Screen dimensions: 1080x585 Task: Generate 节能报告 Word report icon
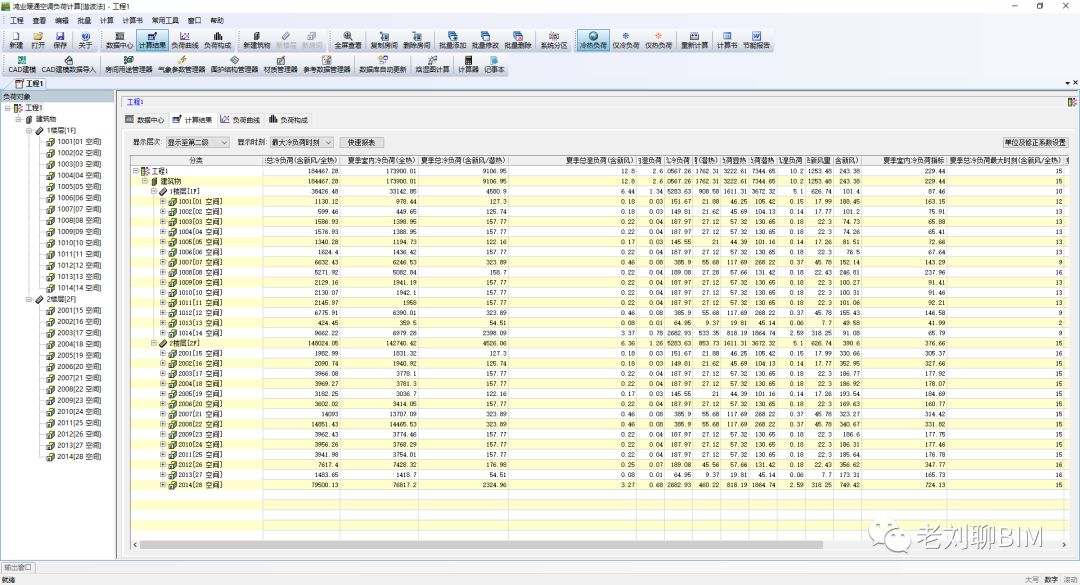coord(756,40)
